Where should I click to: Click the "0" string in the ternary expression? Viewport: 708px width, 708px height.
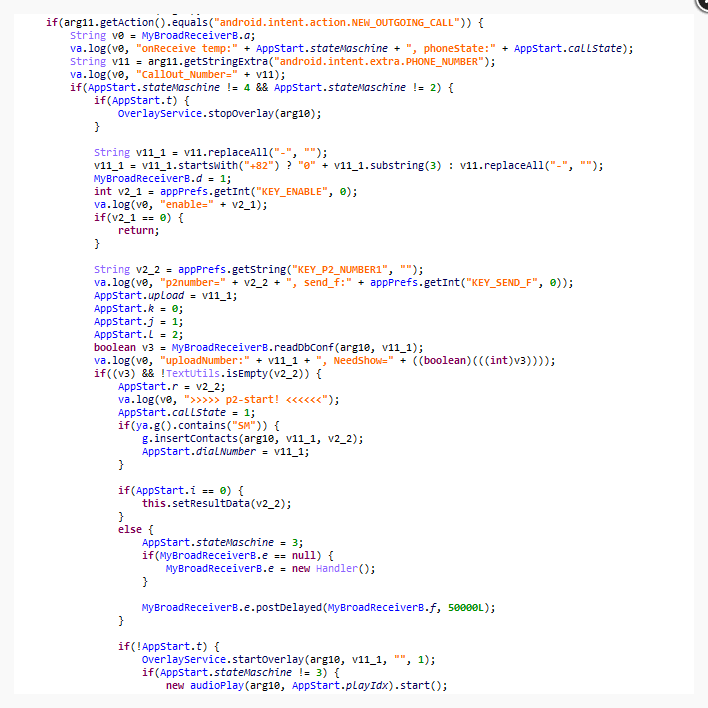pos(307,166)
